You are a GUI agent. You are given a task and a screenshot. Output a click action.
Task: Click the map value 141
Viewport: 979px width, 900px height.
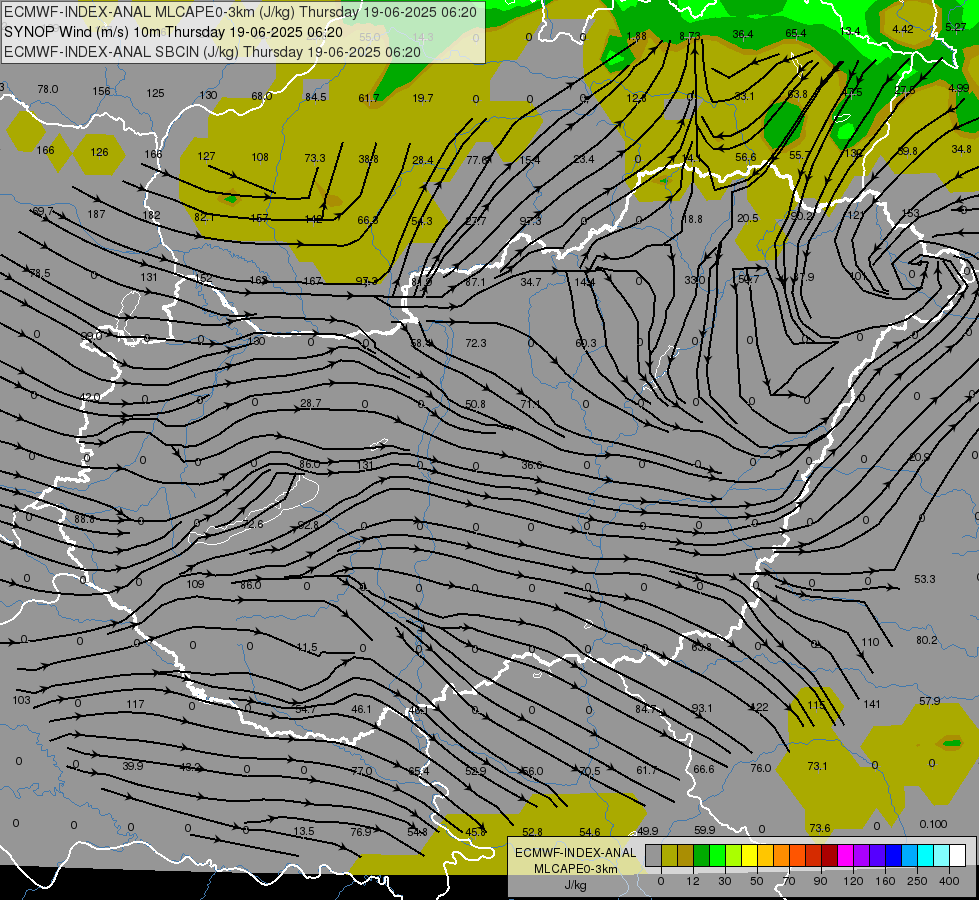(872, 704)
